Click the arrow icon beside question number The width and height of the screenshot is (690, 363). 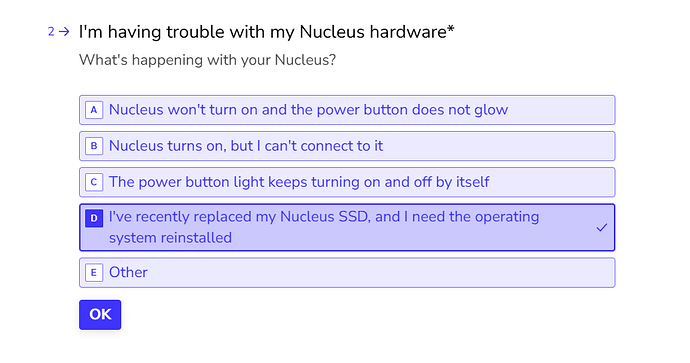tap(64, 32)
